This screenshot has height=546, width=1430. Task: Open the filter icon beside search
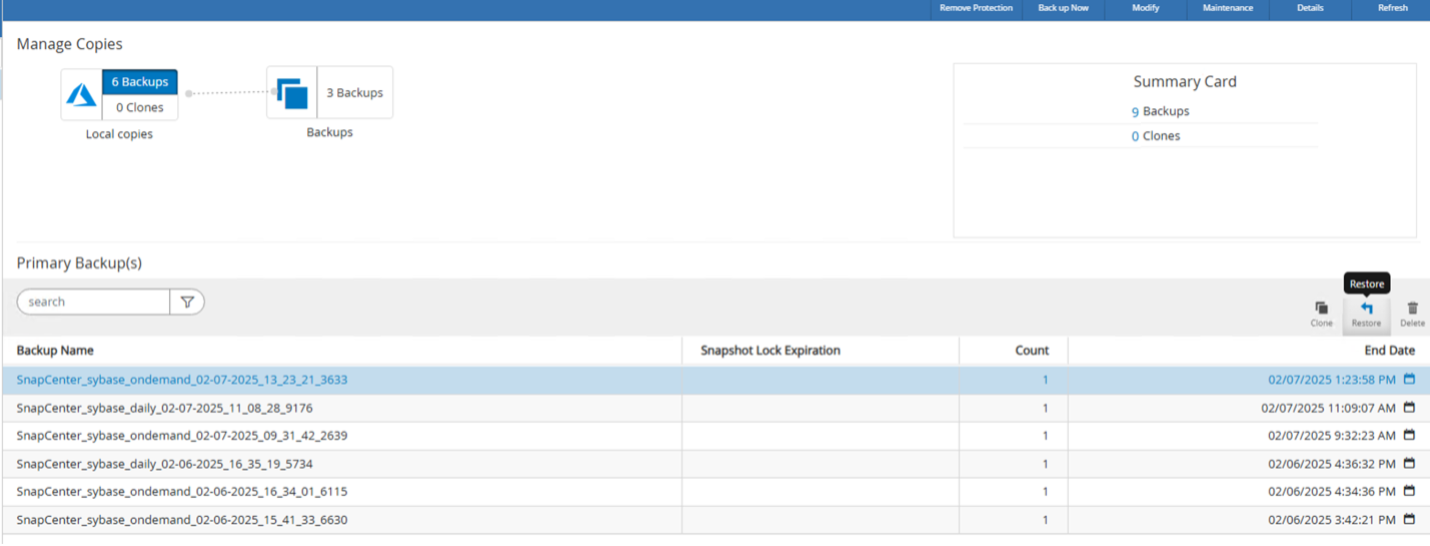click(x=187, y=302)
